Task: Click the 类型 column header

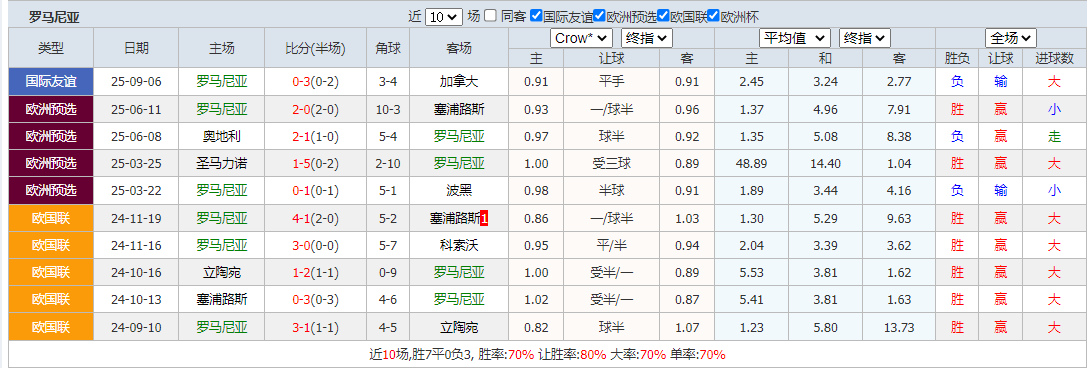Action: pyautogui.click(x=51, y=48)
